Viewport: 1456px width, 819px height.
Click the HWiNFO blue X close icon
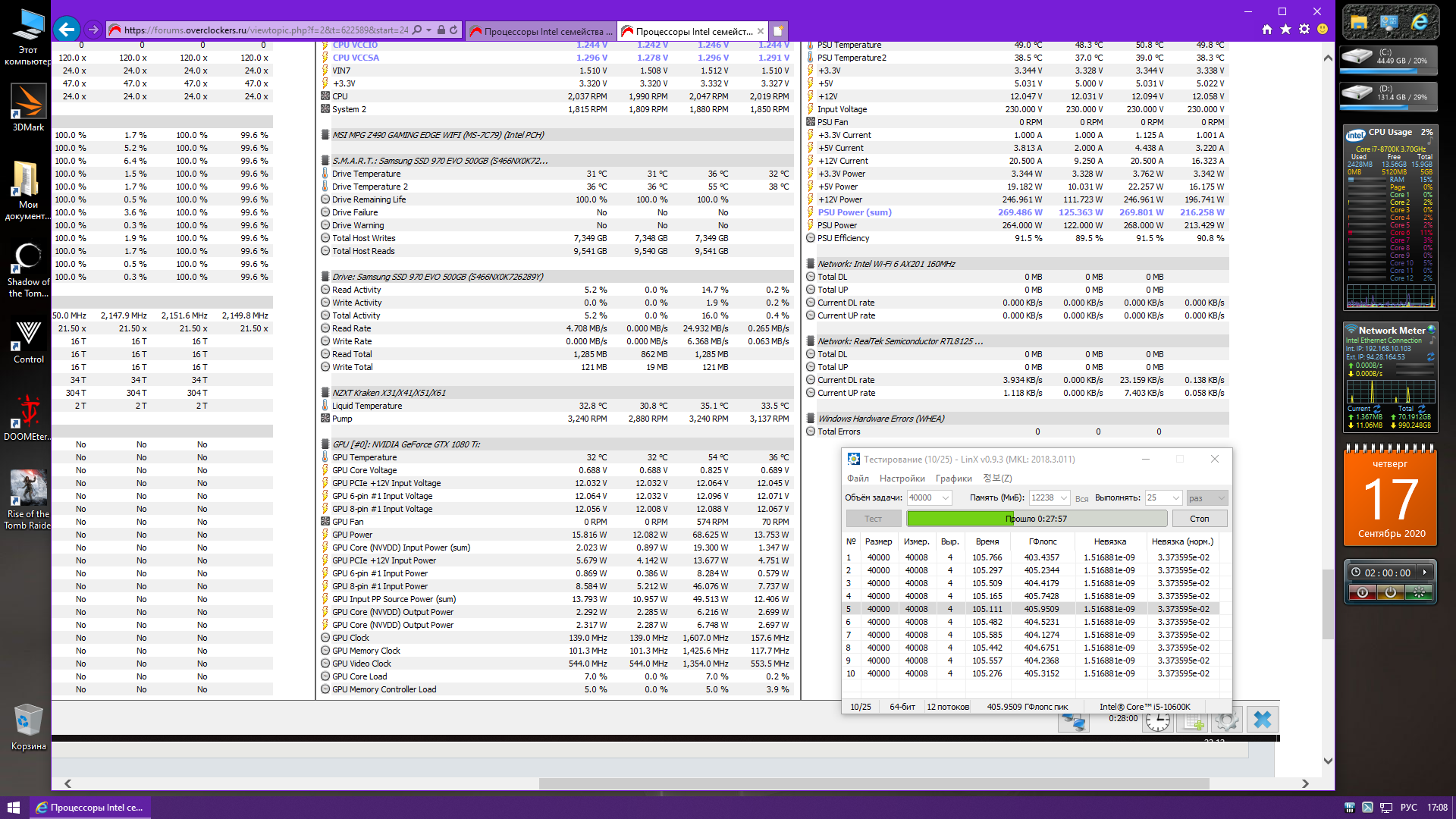[x=1262, y=720]
